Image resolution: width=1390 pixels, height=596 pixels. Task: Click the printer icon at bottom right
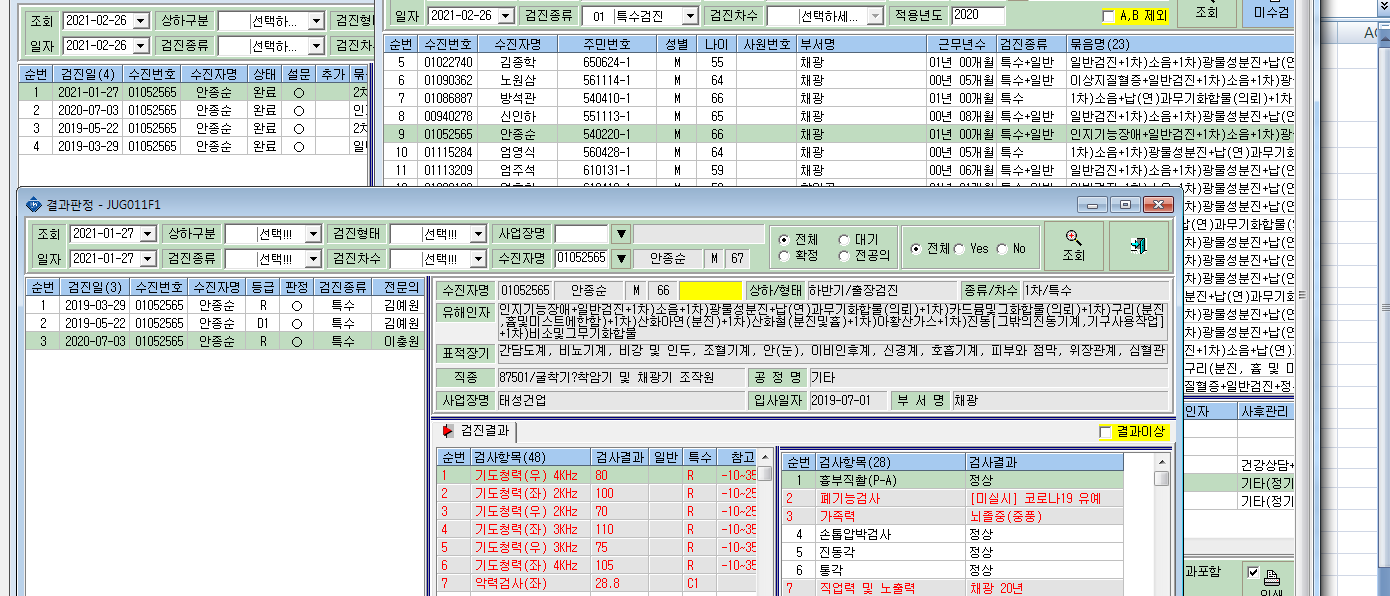point(1273,576)
